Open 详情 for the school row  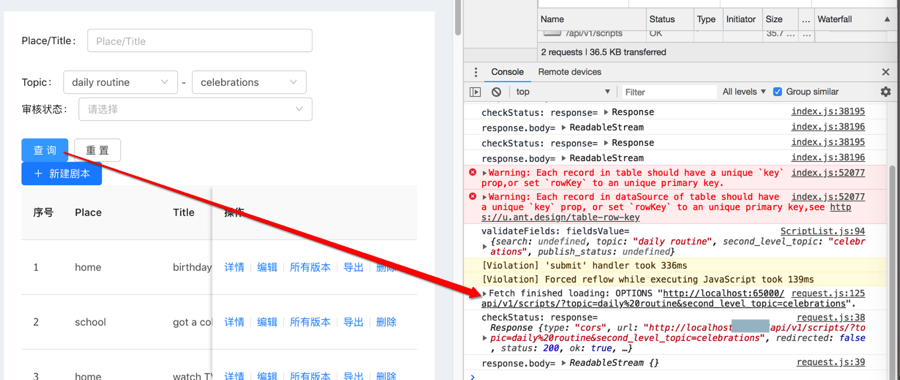click(x=234, y=322)
